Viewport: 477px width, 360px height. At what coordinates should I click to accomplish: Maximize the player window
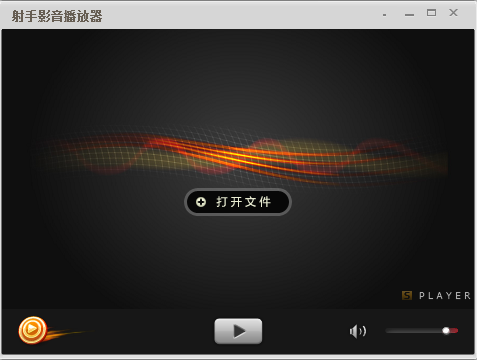coord(431,13)
